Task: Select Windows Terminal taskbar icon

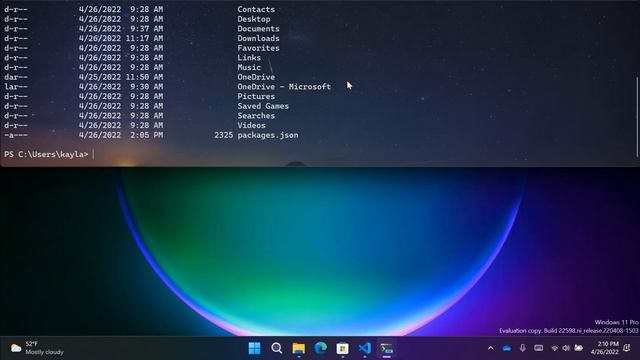Action: click(387, 348)
